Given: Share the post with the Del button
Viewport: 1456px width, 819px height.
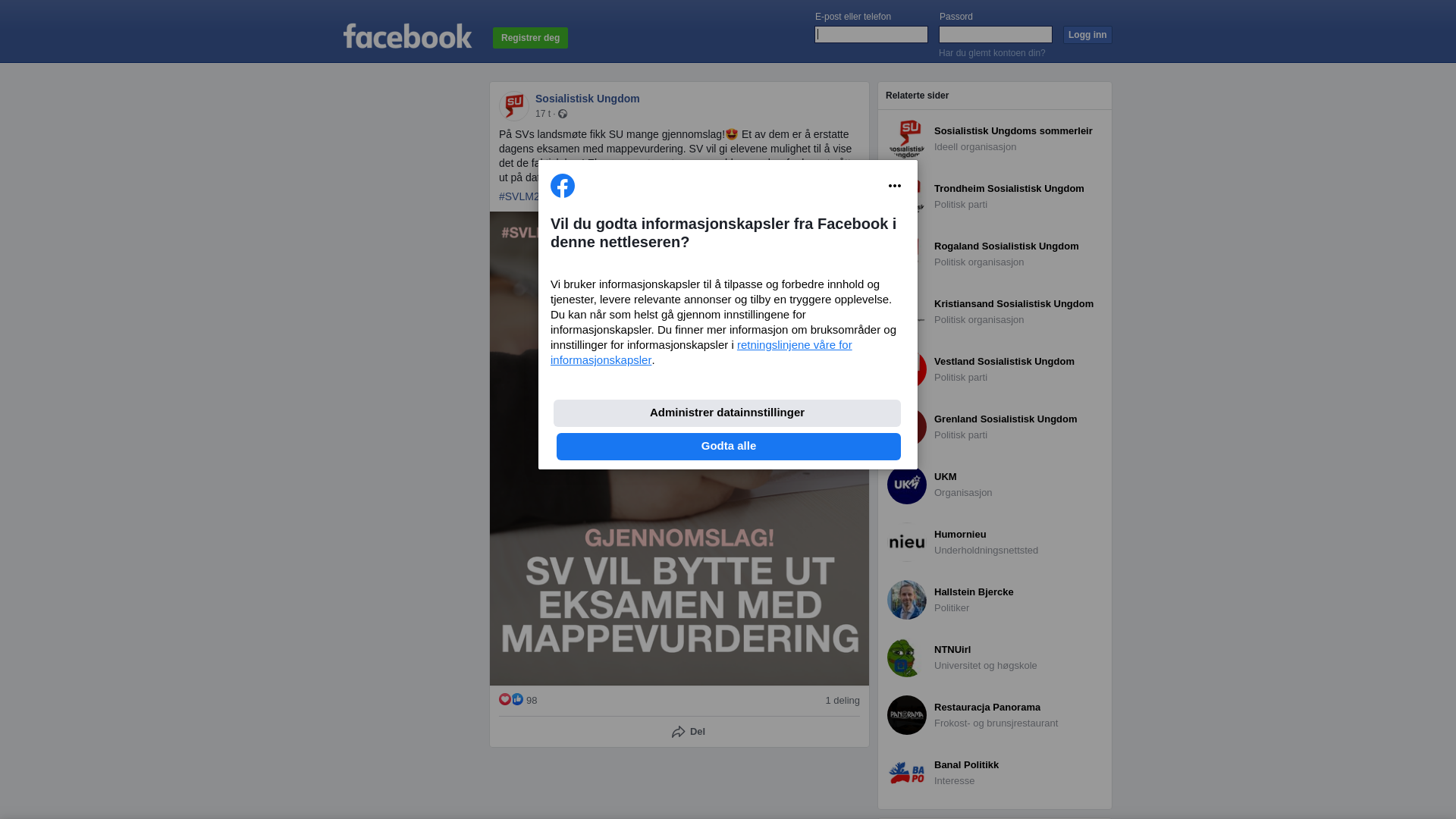Looking at the screenshot, I should point(689,732).
